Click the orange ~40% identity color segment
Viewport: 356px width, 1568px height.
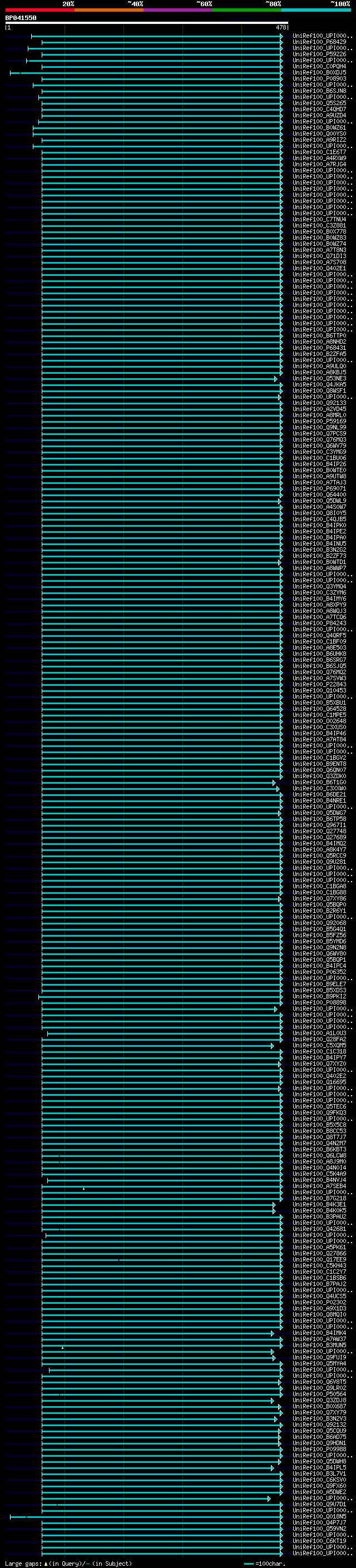(x=109, y=10)
